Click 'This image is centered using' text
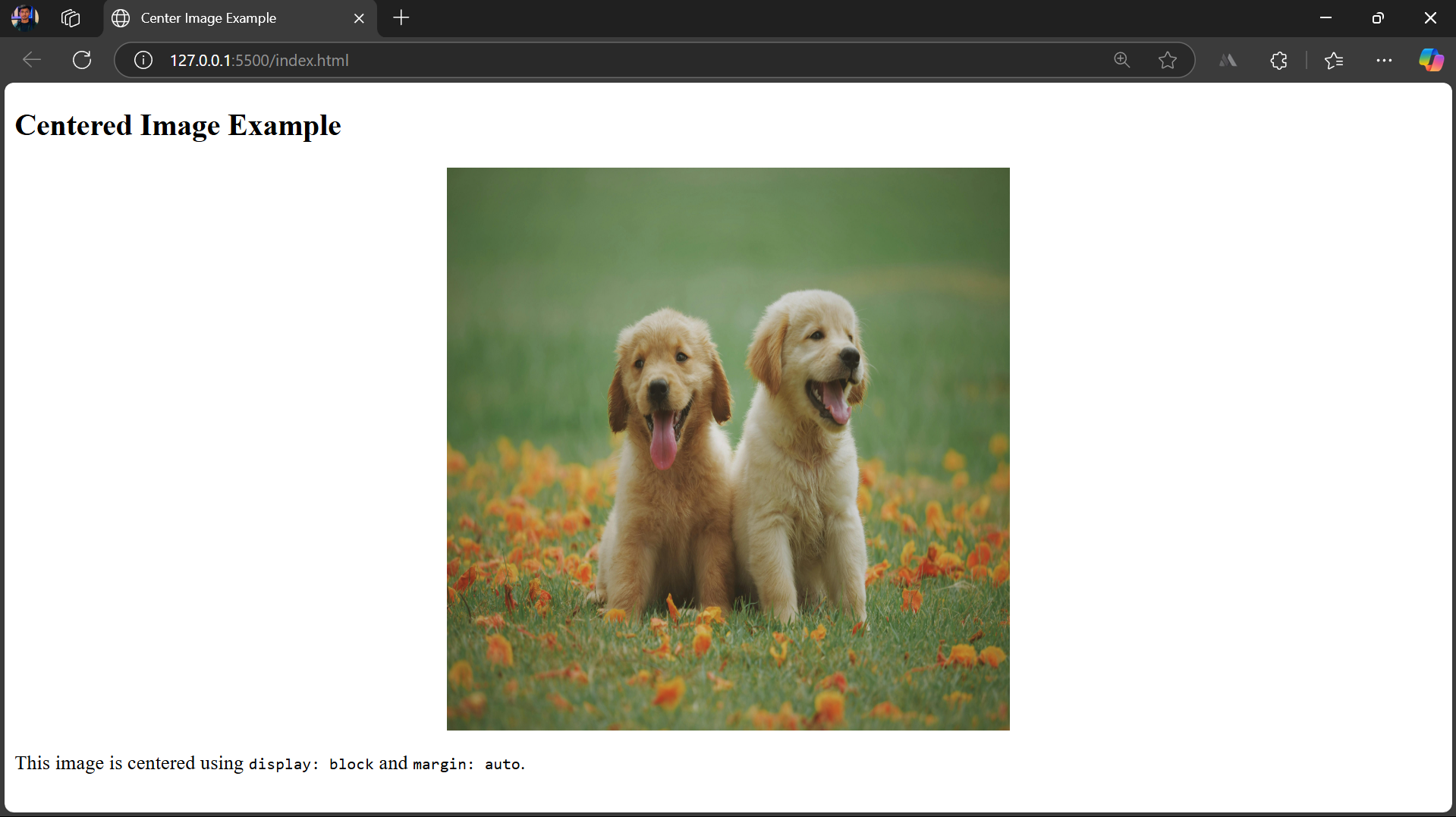This screenshot has width=1456, height=817. [x=129, y=763]
